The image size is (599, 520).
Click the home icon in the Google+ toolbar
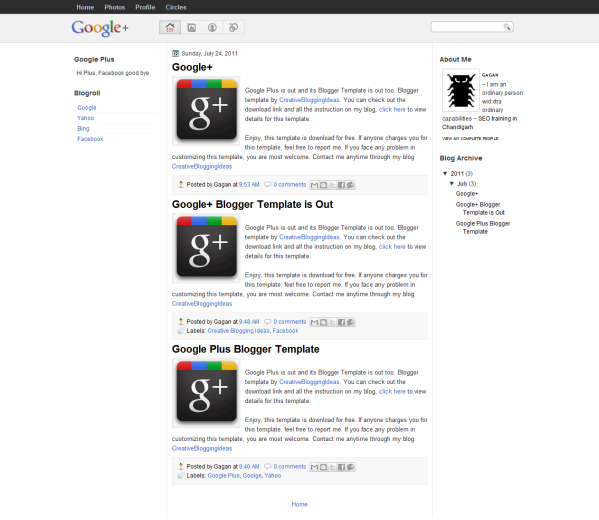point(170,28)
